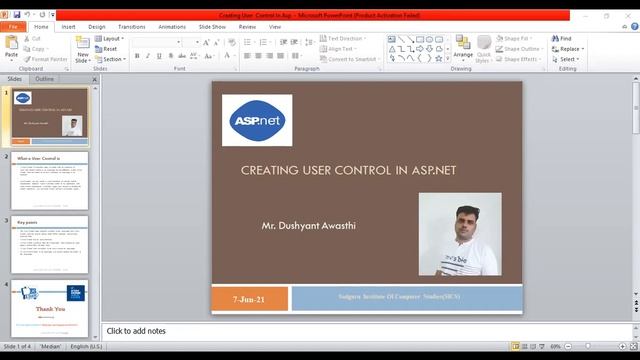Select the Format Painter tool

click(x=45, y=59)
